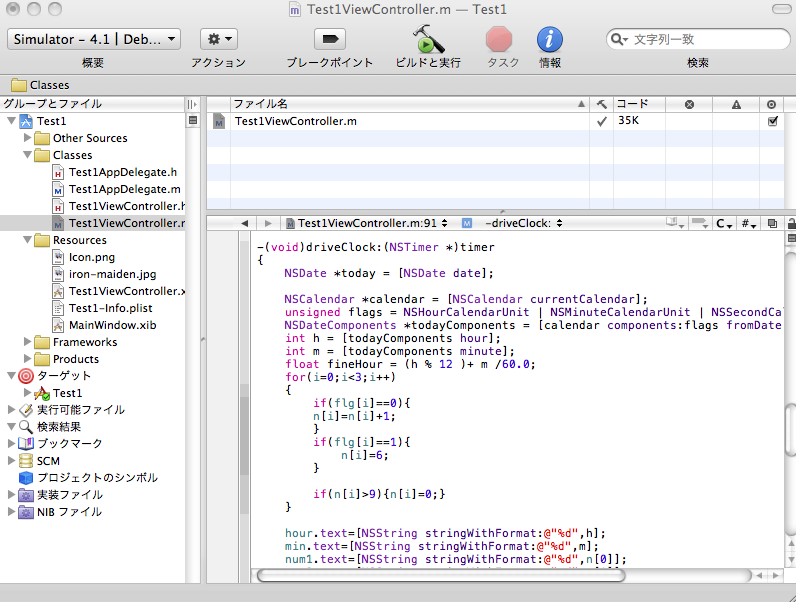Expand the Frameworks folder
This screenshot has width=796, height=602.
click(27, 342)
